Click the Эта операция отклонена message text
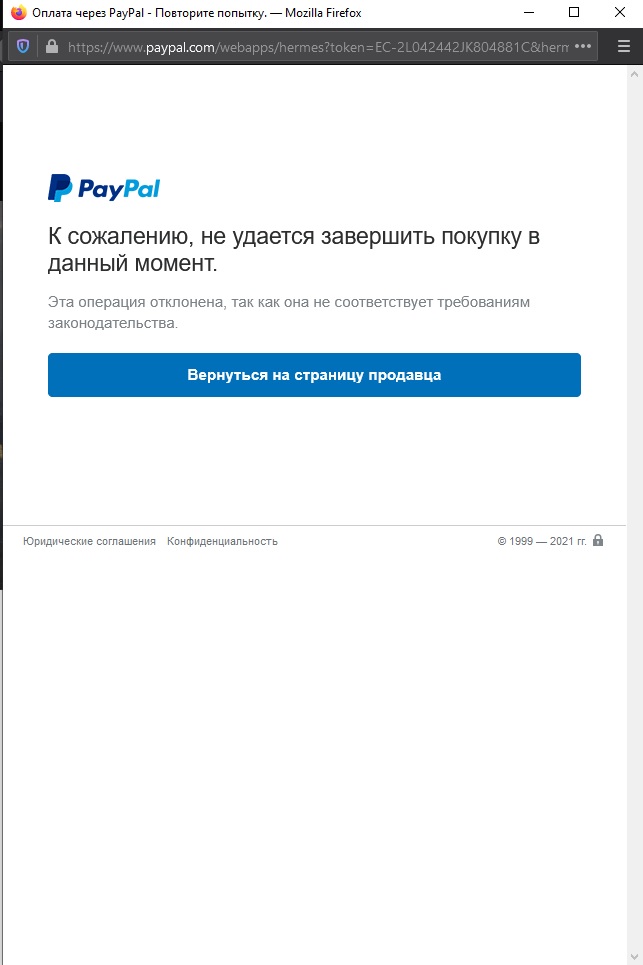This screenshot has width=643, height=965. (x=289, y=313)
